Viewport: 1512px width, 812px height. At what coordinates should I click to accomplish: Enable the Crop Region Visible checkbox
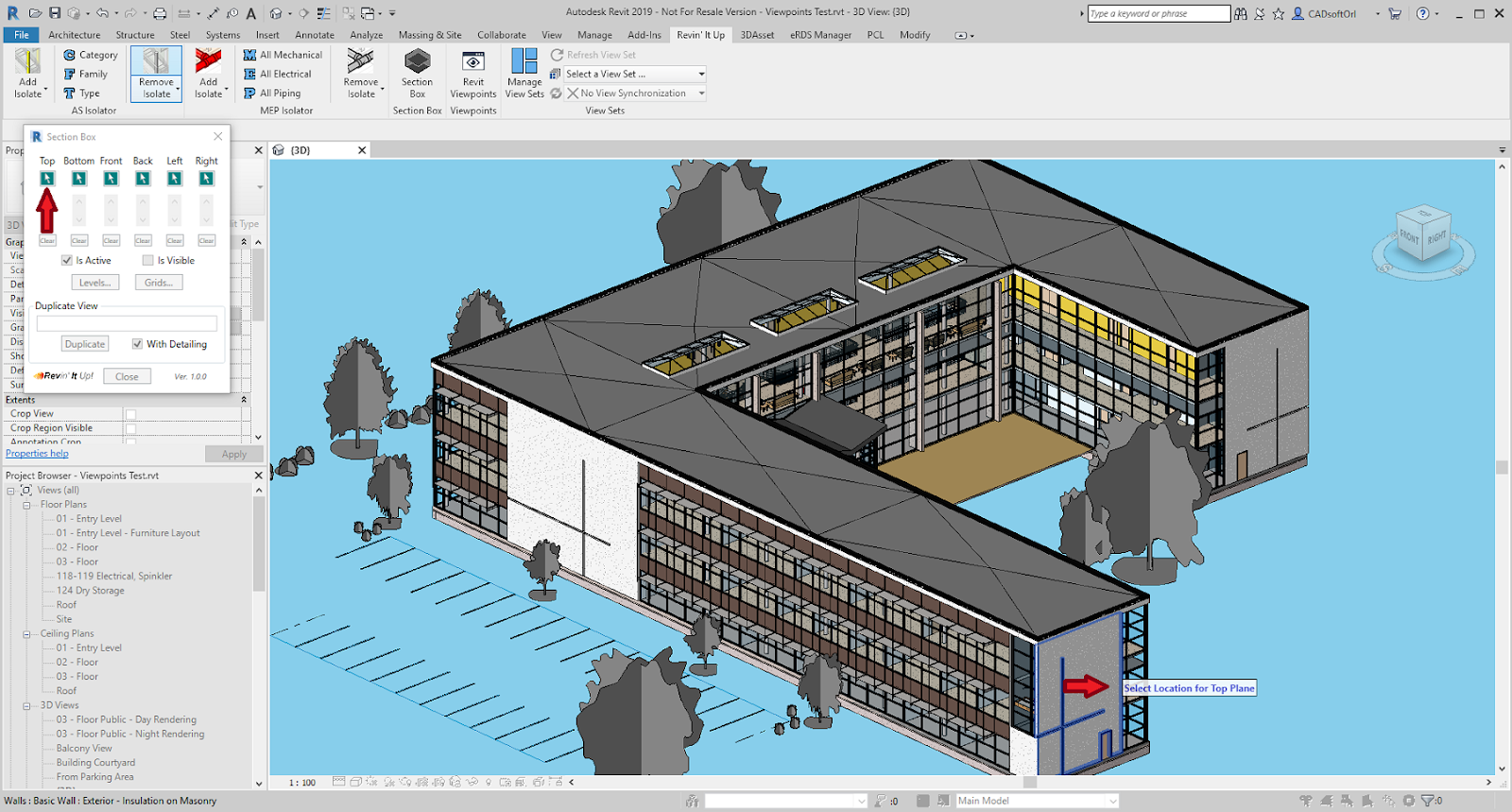point(131,428)
